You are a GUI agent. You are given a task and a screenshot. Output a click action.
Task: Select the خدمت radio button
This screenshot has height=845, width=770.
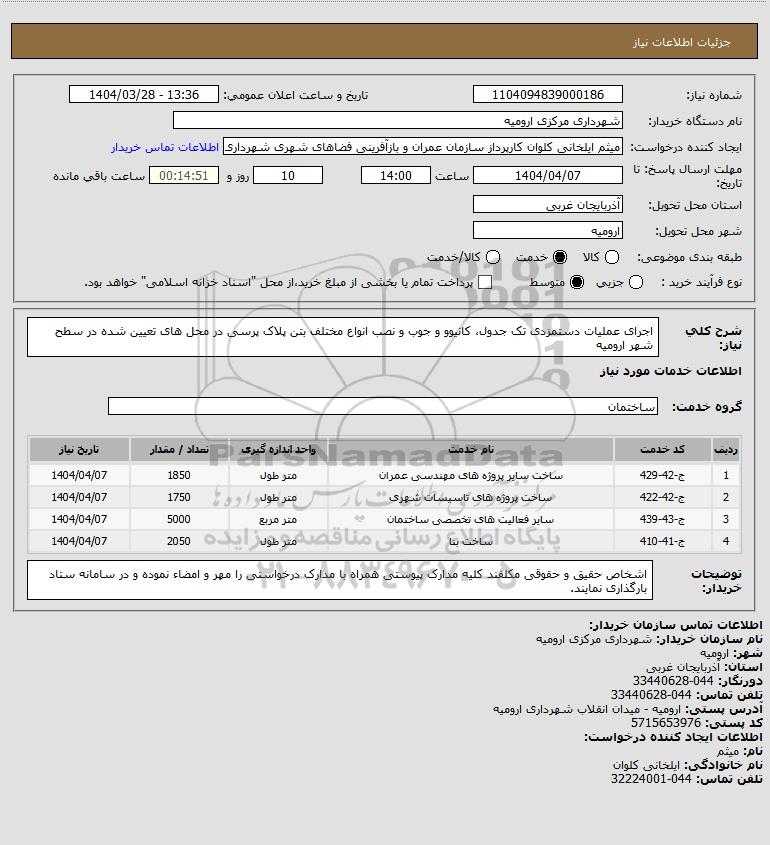560,258
